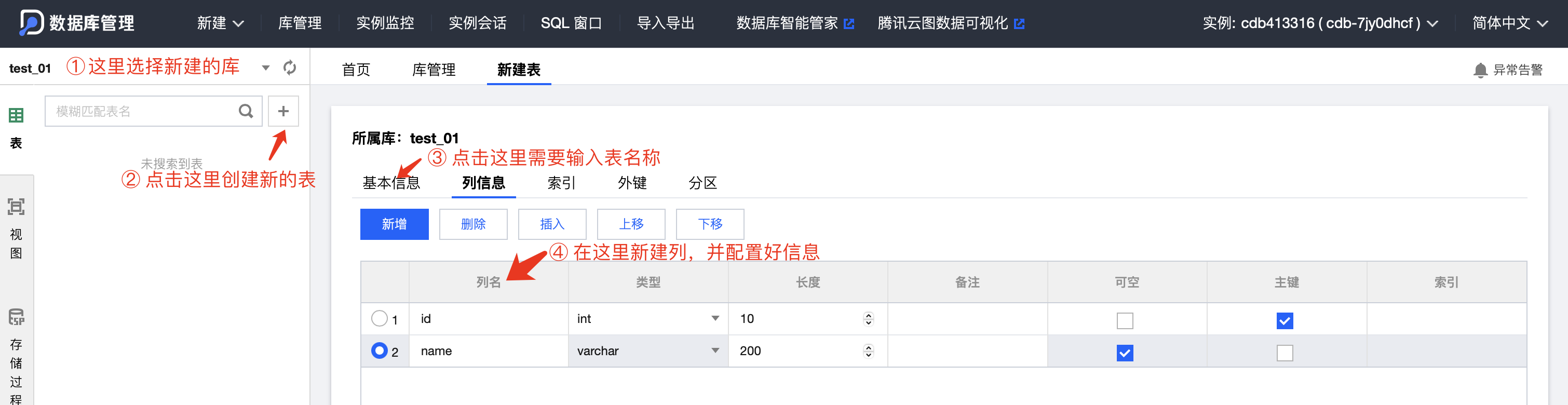Click the refresh icon beside the database selector
The height and width of the screenshot is (405, 1568).
coord(290,67)
